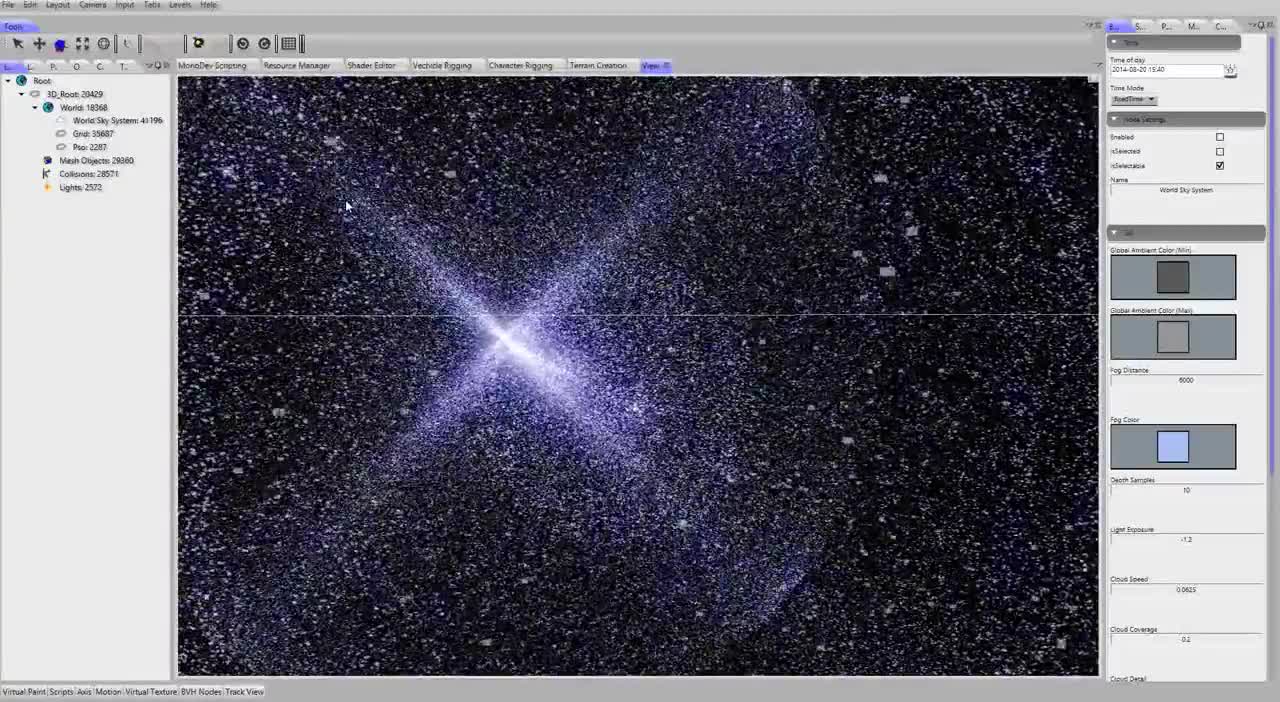
Task: Open the Virtual Texture bottom tab
Action: pos(151,692)
